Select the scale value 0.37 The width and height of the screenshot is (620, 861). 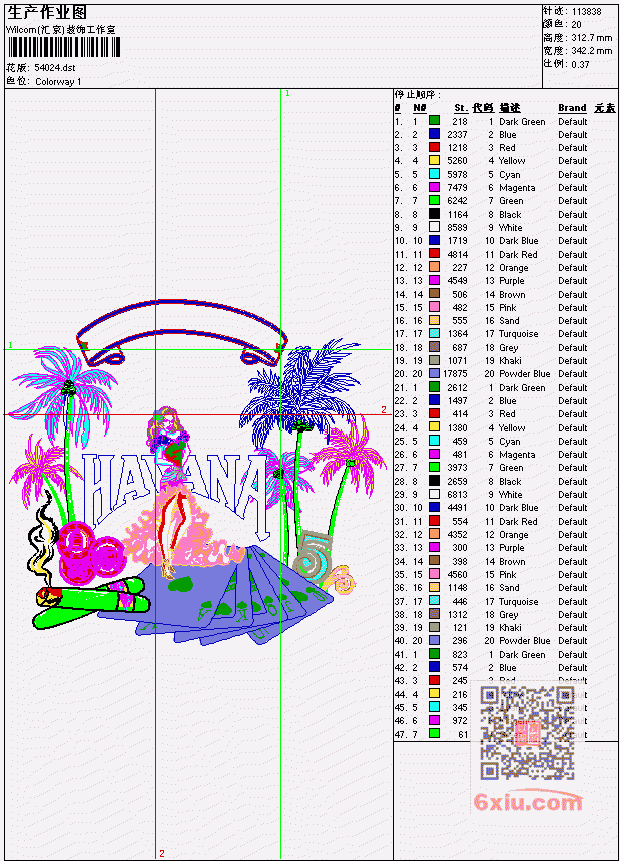(580, 64)
